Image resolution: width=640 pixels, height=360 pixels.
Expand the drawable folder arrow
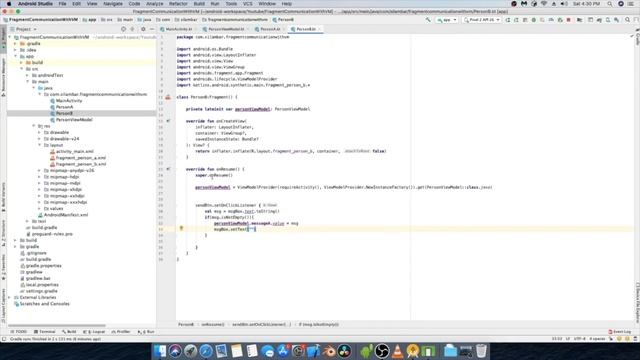click(40, 132)
